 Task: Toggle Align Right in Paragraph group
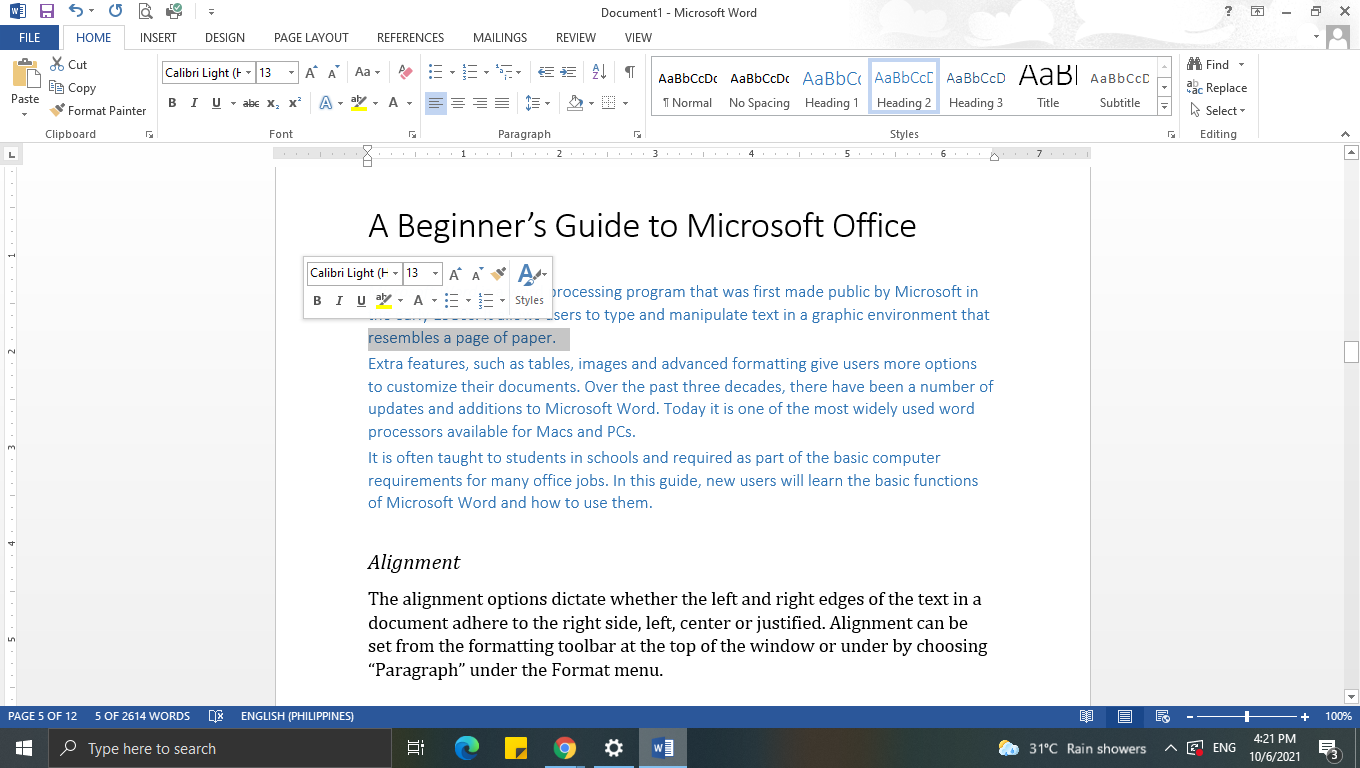click(x=480, y=103)
